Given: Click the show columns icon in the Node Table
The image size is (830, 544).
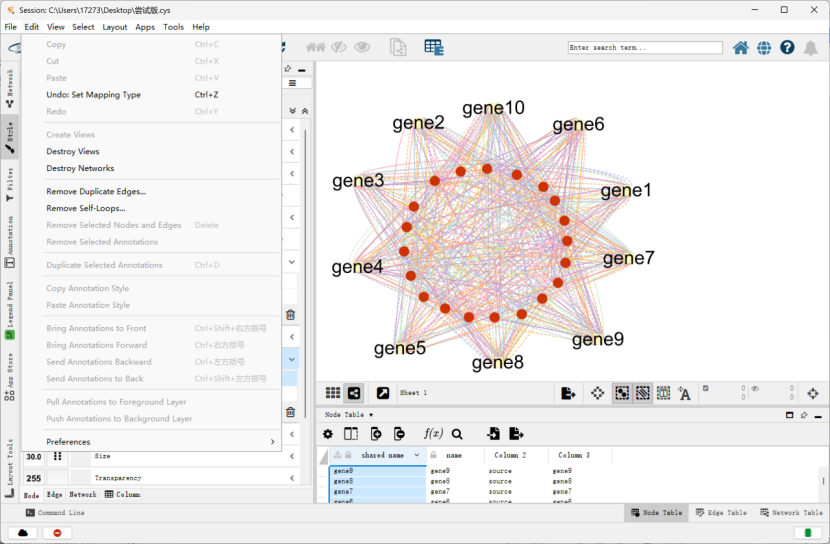Looking at the screenshot, I should [x=351, y=434].
